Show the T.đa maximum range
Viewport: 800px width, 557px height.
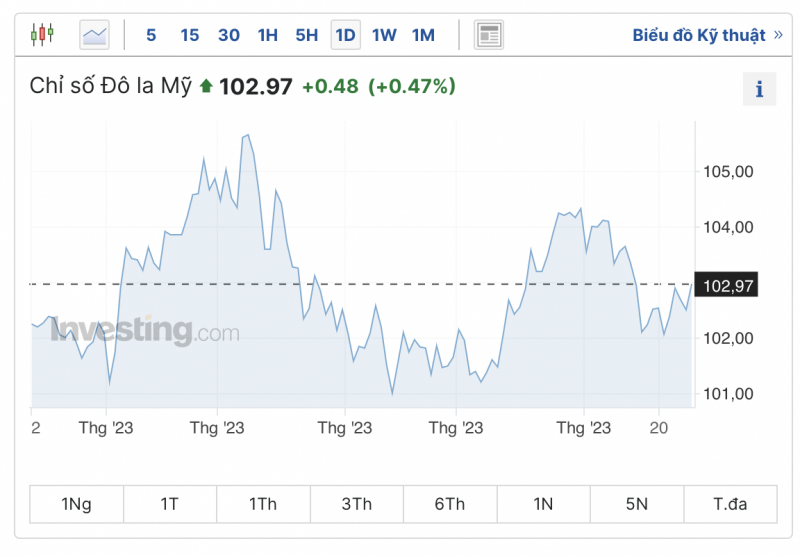point(730,504)
